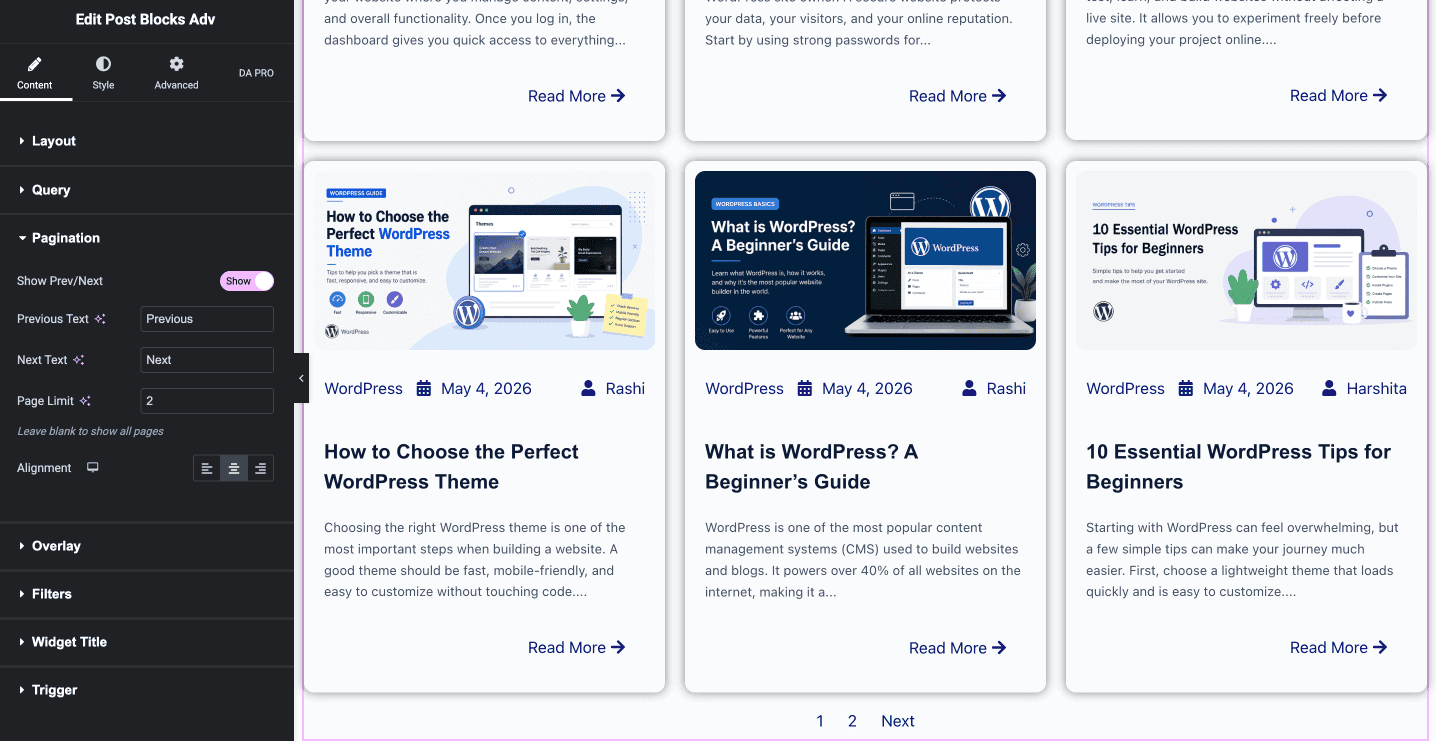The image size is (1436, 741).
Task: Click author icon on What is WordPress post
Action: pyautogui.click(x=969, y=388)
